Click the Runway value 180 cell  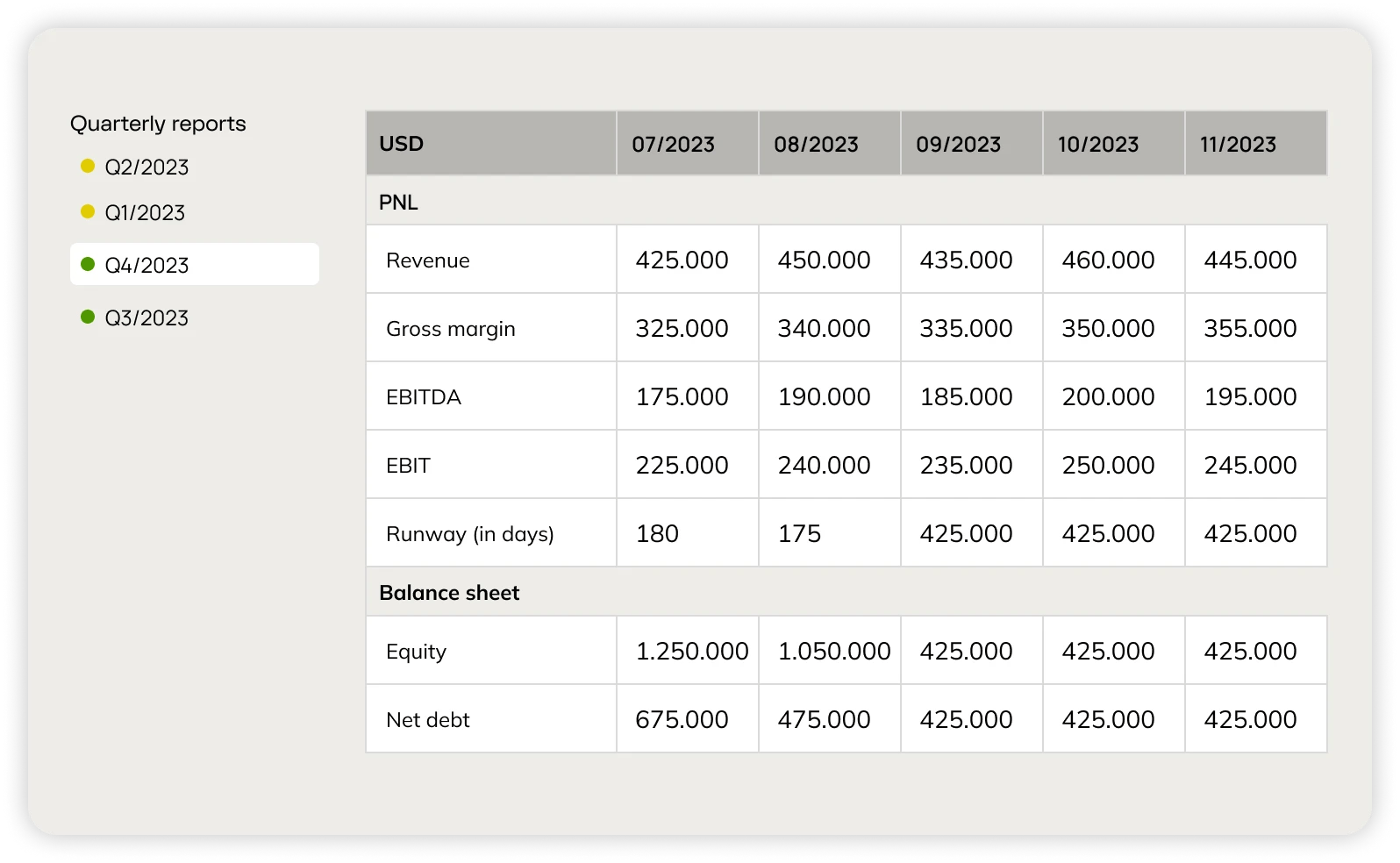[x=657, y=533]
